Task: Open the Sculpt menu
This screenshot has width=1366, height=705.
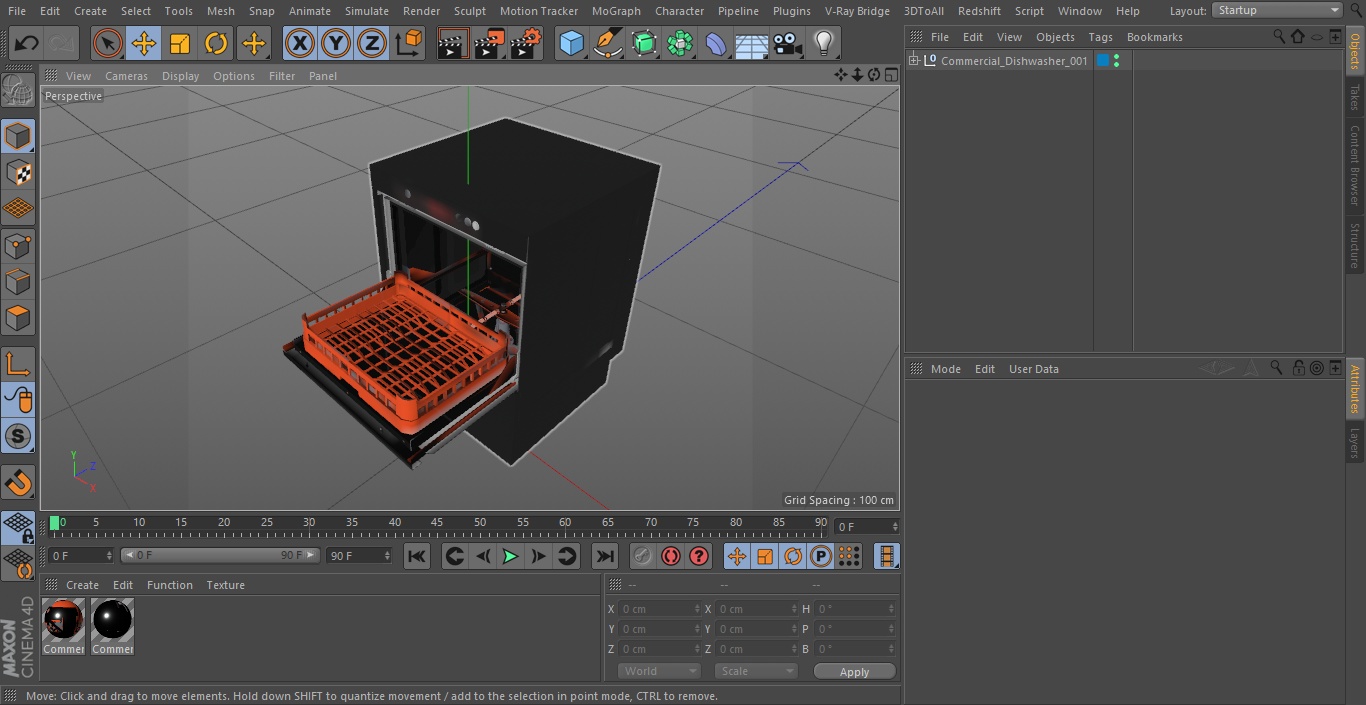Action: click(469, 11)
